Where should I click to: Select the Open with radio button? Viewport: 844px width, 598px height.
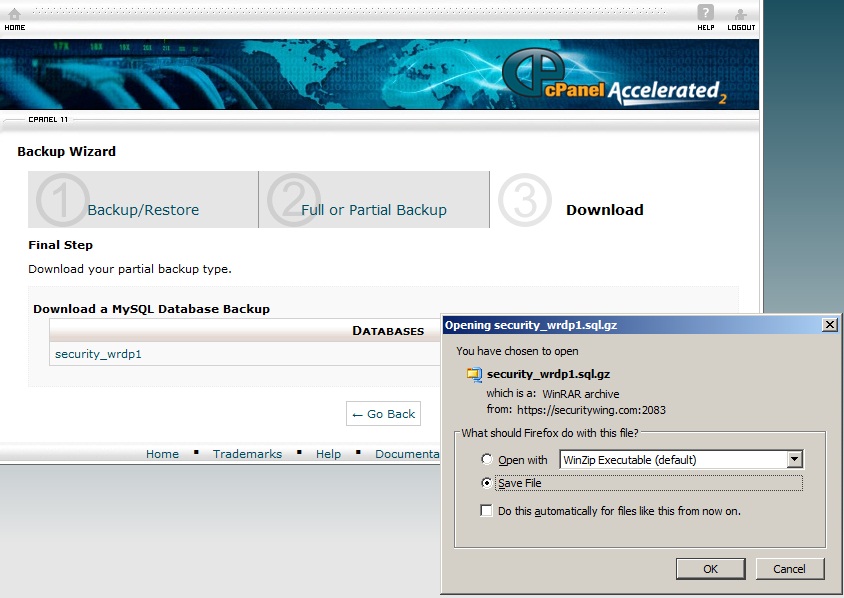[487, 459]
